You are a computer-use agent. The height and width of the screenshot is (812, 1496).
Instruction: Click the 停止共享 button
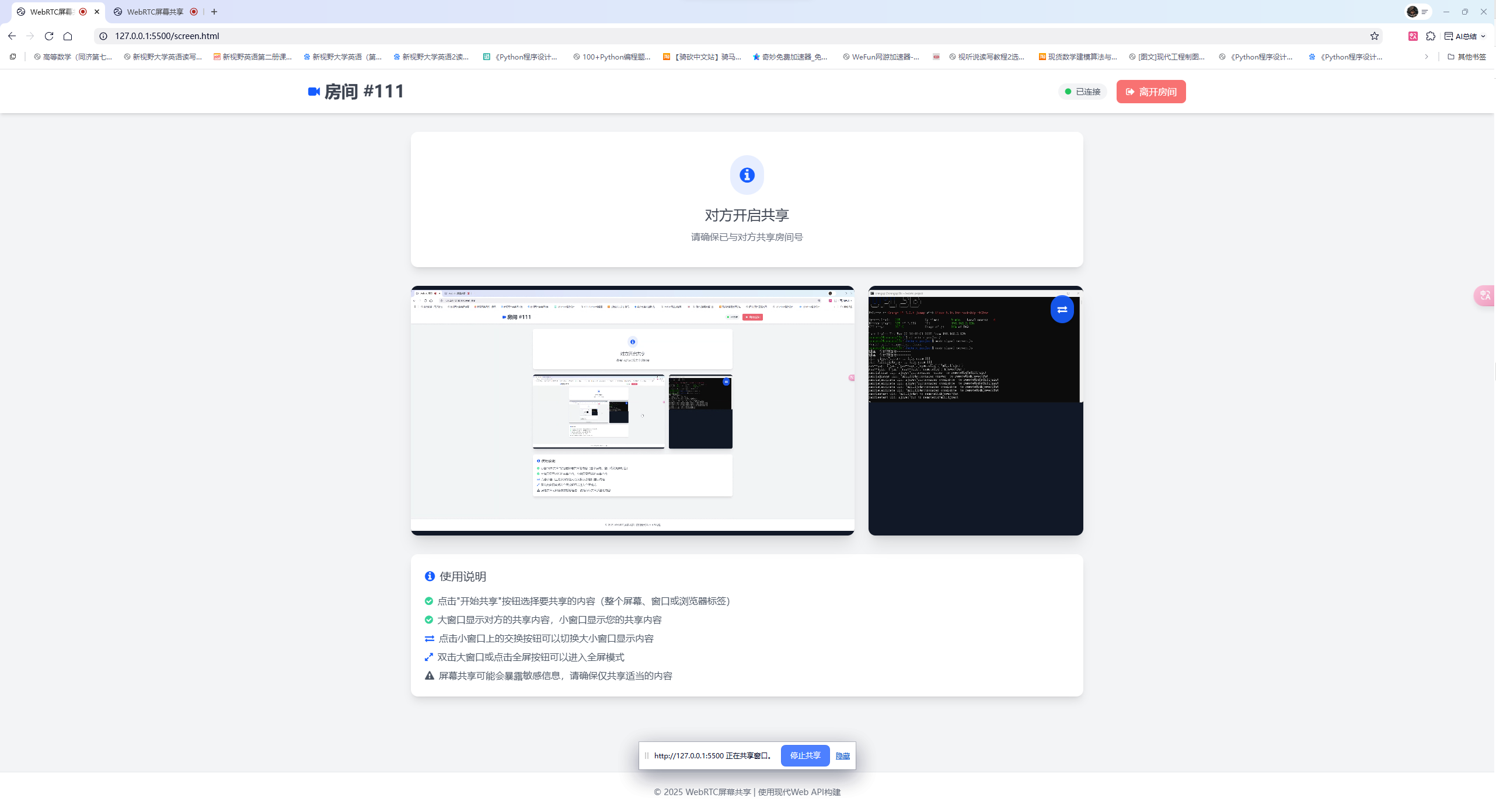click(805, 755)
